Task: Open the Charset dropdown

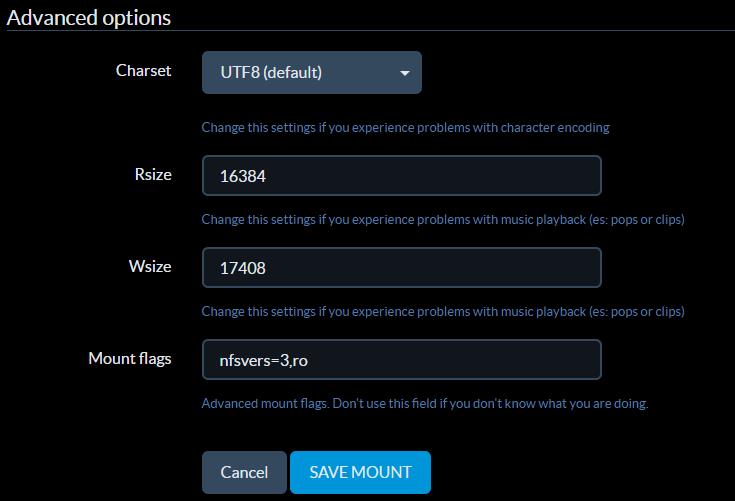Action: [311, 73]
